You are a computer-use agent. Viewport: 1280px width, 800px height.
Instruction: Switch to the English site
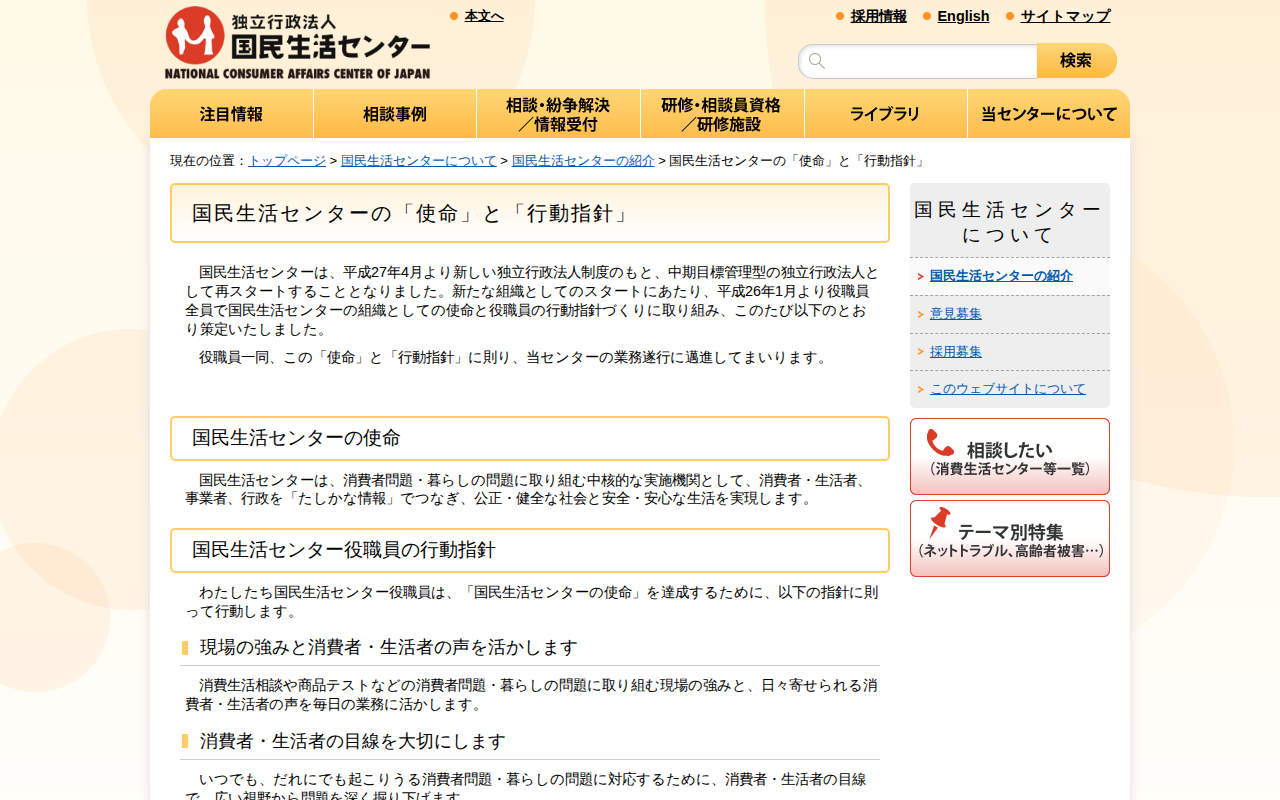click(x=963, y=16)
